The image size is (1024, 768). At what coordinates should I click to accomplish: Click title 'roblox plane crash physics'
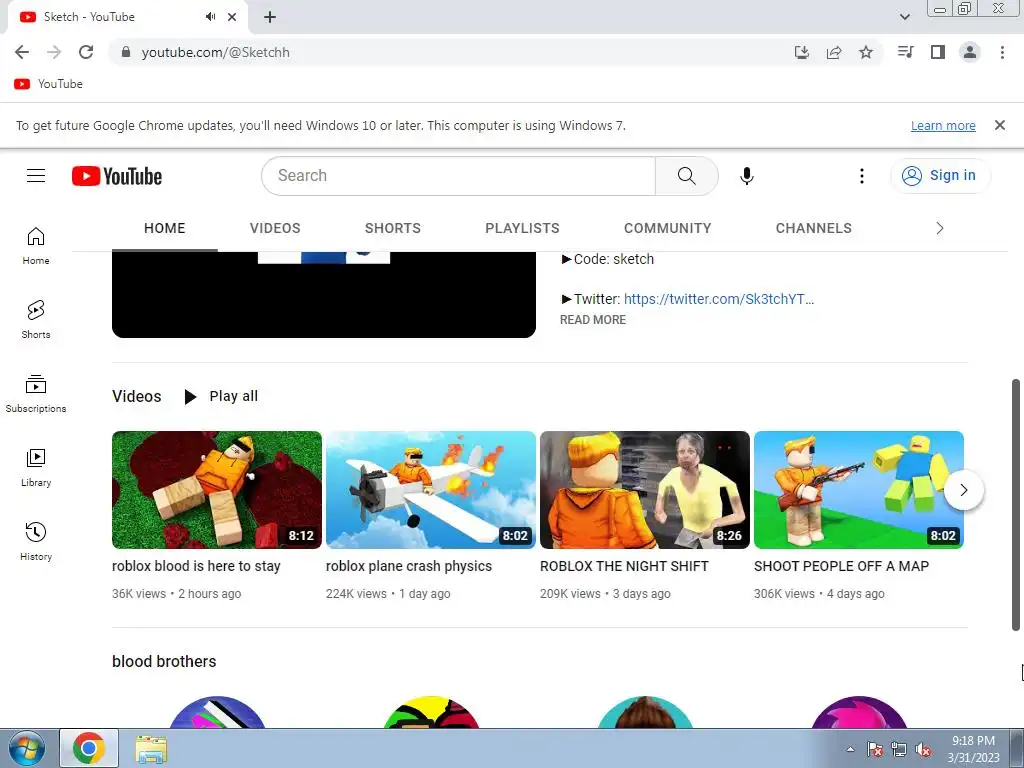coord(409,566)
